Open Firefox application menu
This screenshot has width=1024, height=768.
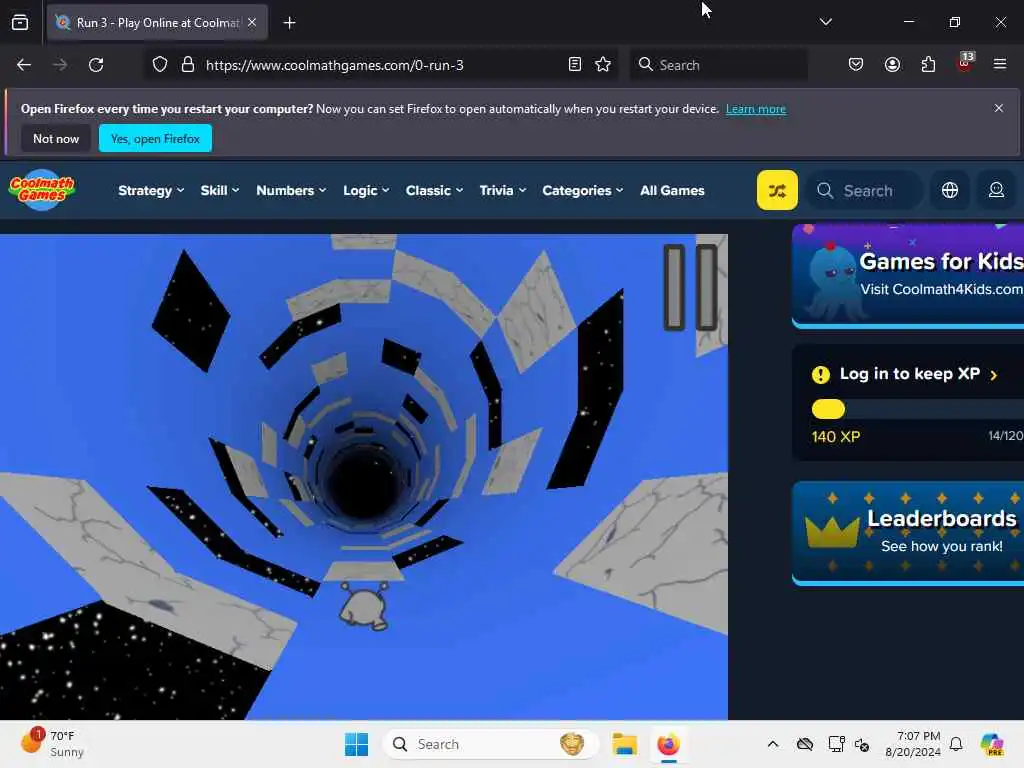pos(999,64)
